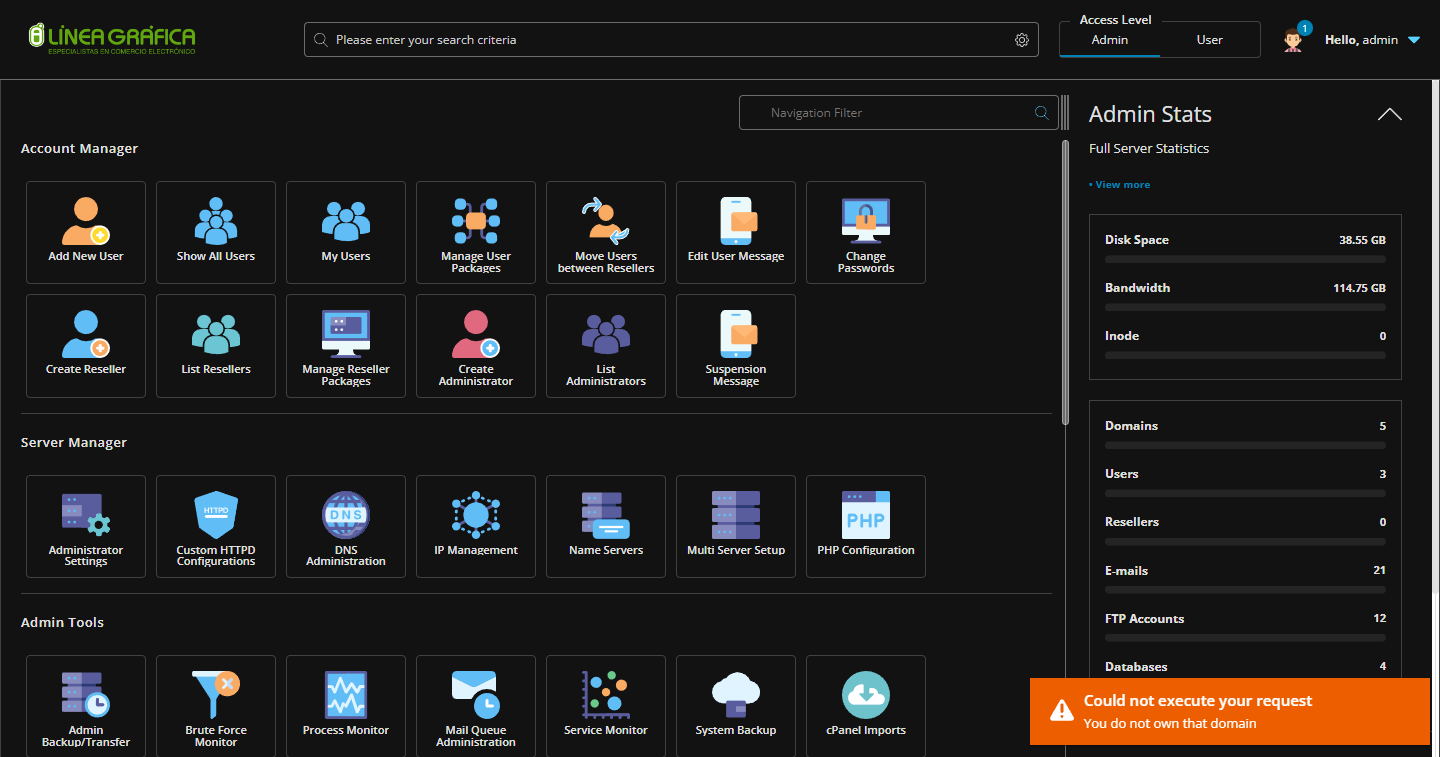The image size is (1440, 757).
Task: Open the Add New User icon
Action: pyautogui.click(x=86, y=231)
